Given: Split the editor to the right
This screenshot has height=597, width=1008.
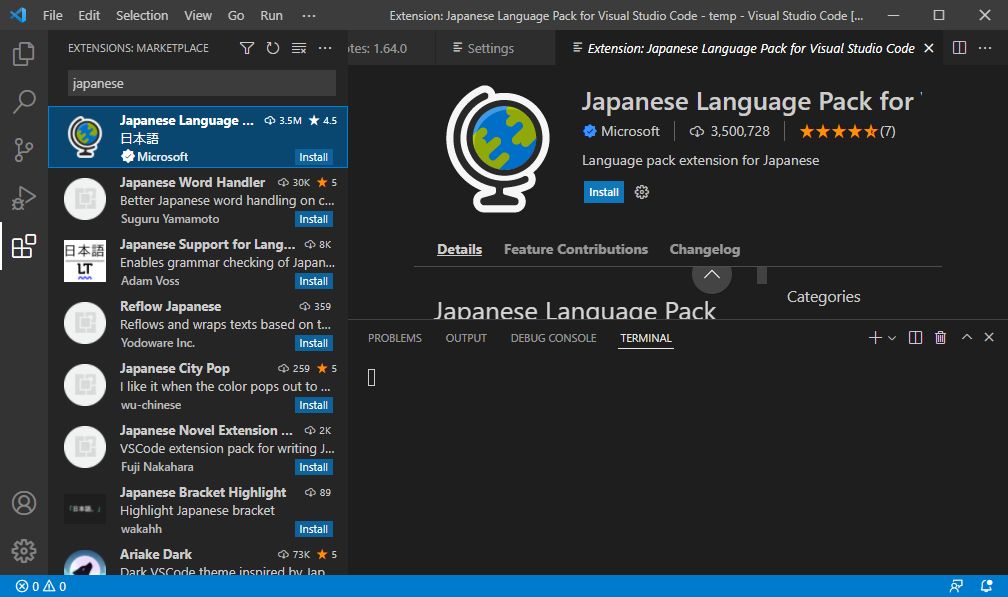Looking at the screenshot, I should (x=959, y=48).
